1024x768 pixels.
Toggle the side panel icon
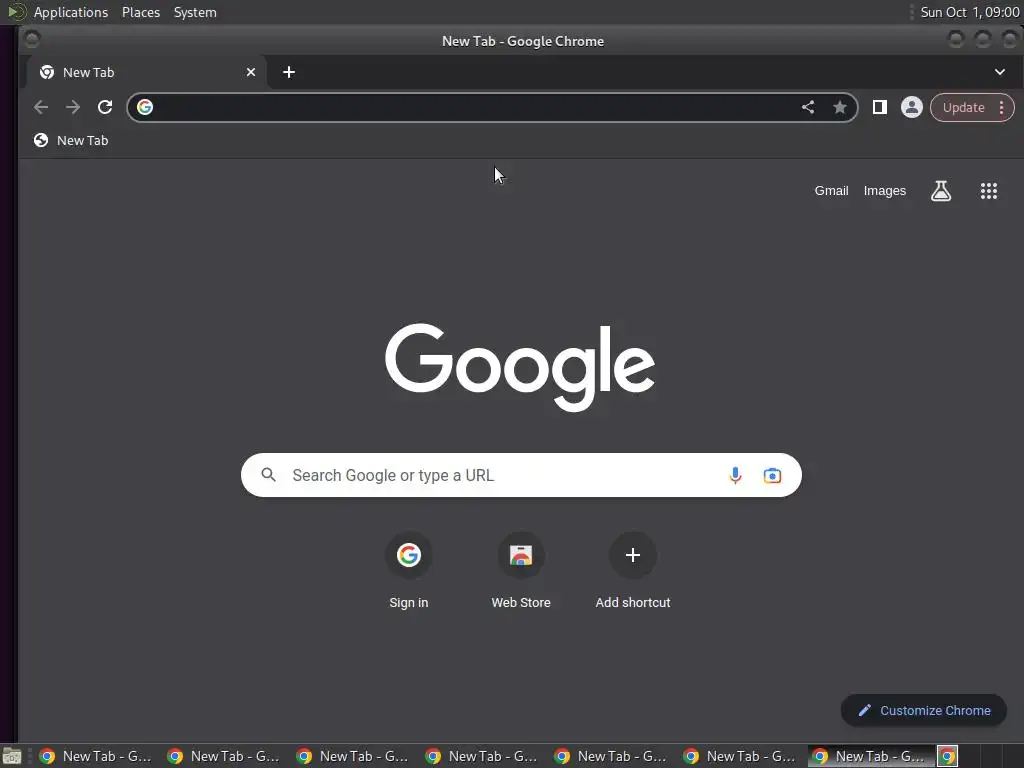pos(880,107)
